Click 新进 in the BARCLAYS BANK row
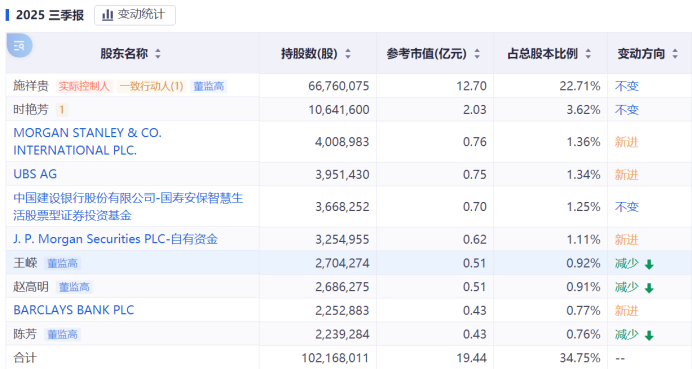Viewport: 692px width, 369px height. (x=627, y=311)
